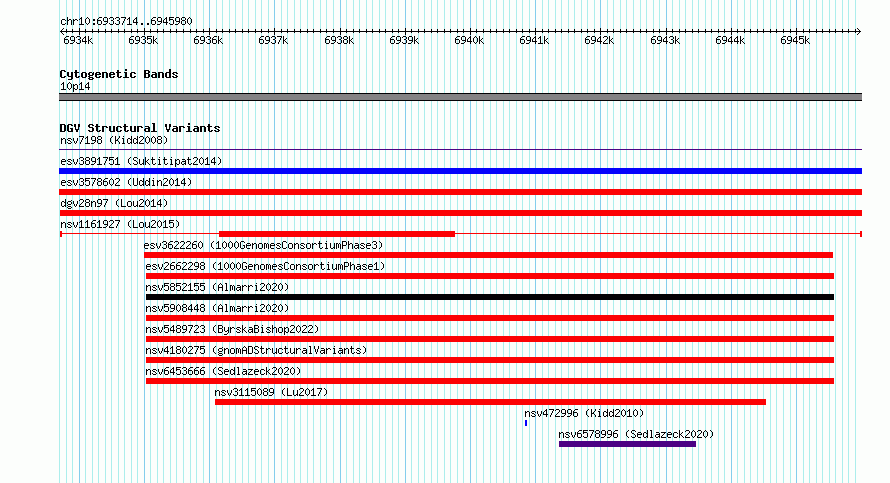890x483 pixels.
Task: Open esv2662298 (1000GenomesConsortiumPhase1) label
Action: [265, 266]
